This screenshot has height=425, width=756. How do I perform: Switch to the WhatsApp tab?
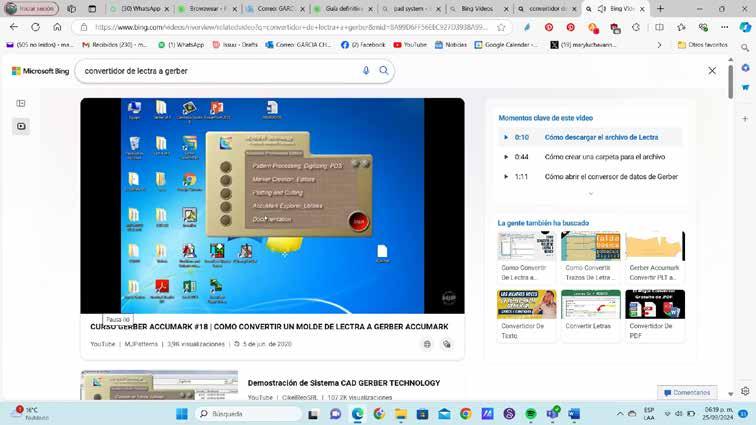(140, 9)
